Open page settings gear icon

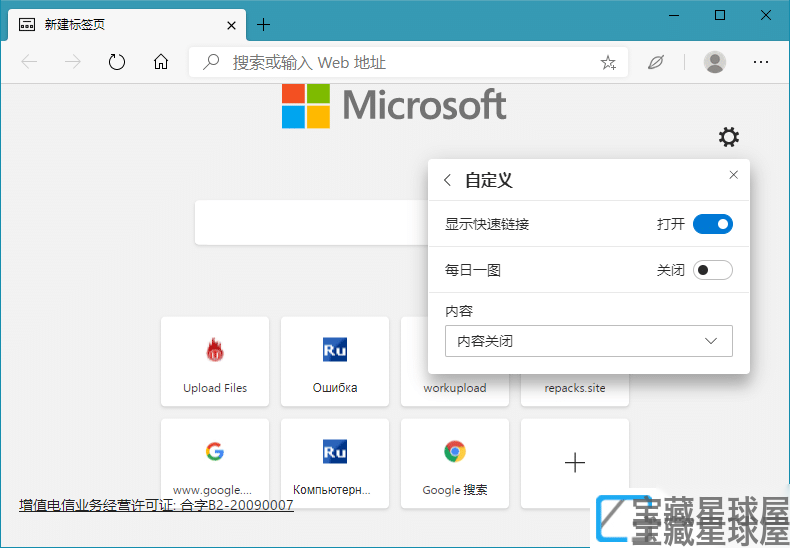(729, 137)
